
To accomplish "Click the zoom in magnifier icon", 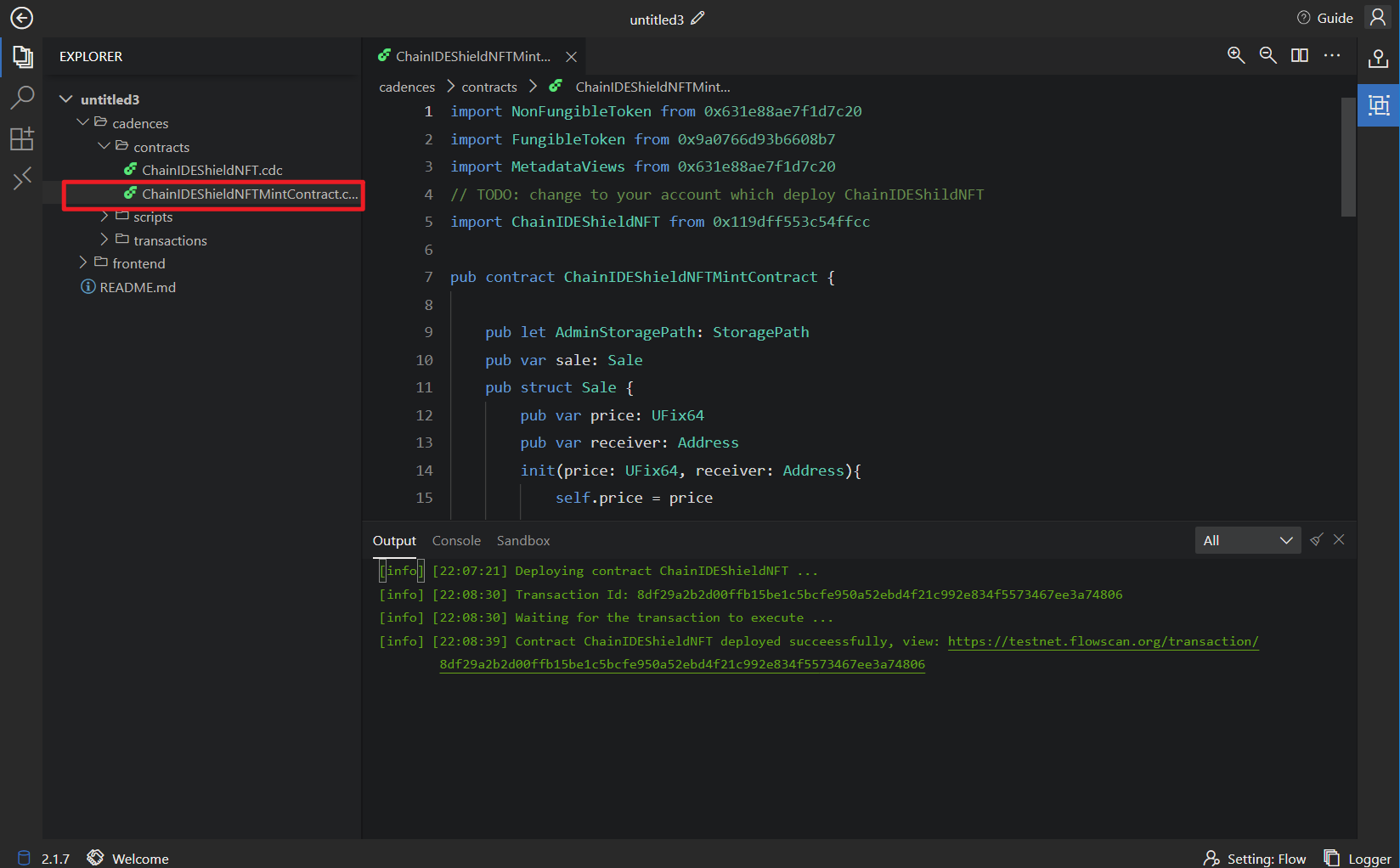I will [1236, 55].
